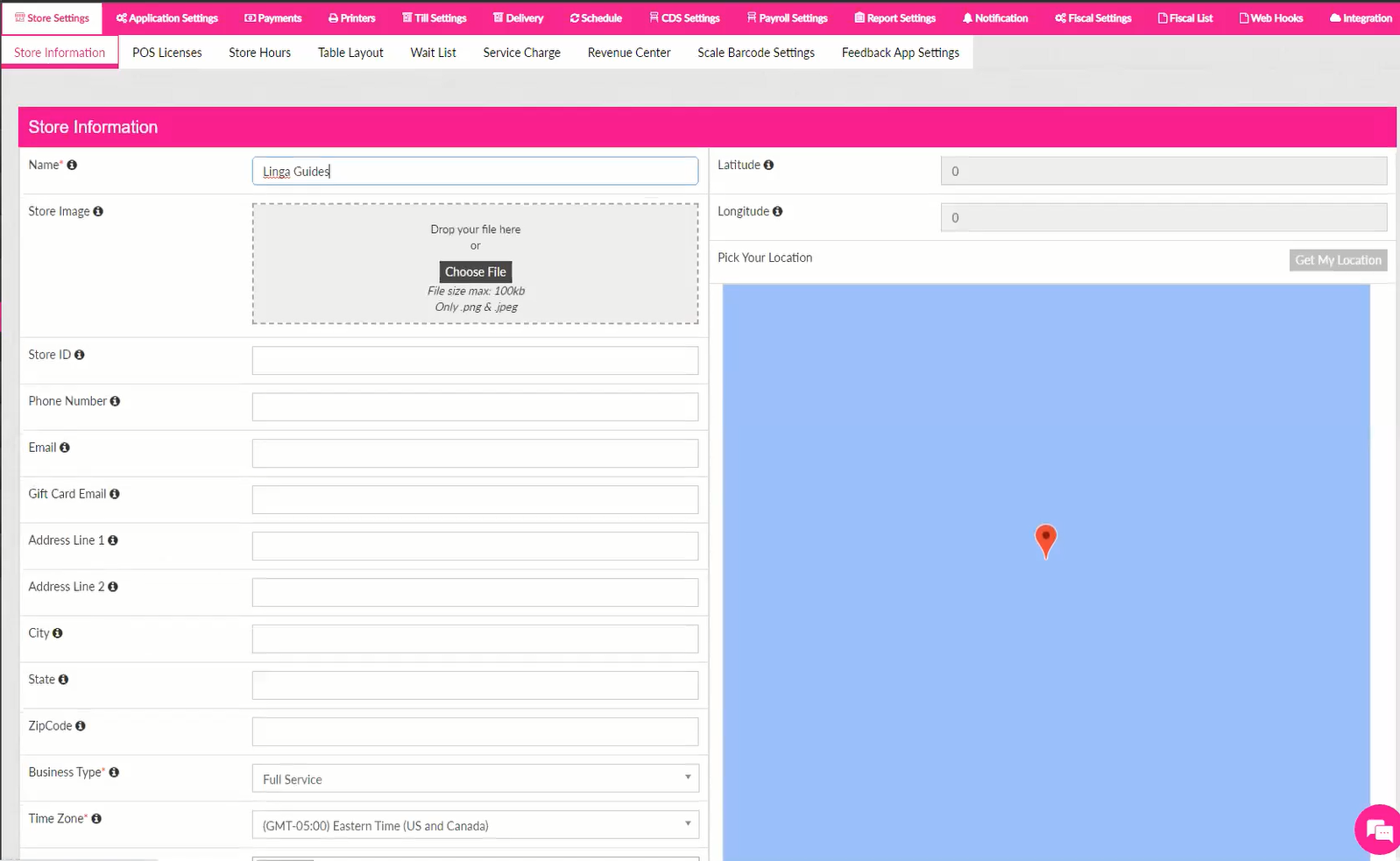Expand the Time Zone dropdown
Screen dimensions: 1400x861
(x=476, y=825)
